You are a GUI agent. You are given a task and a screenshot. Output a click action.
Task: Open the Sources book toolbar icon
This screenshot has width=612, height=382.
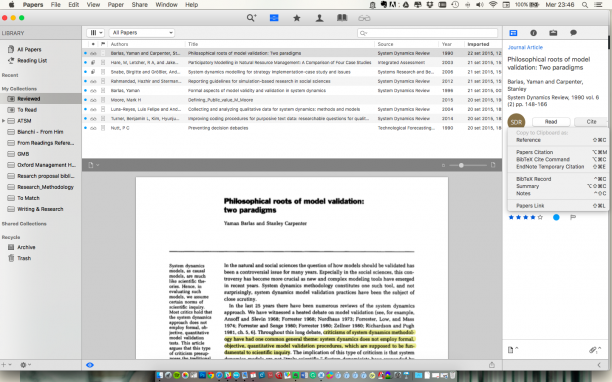click(342, 18)
